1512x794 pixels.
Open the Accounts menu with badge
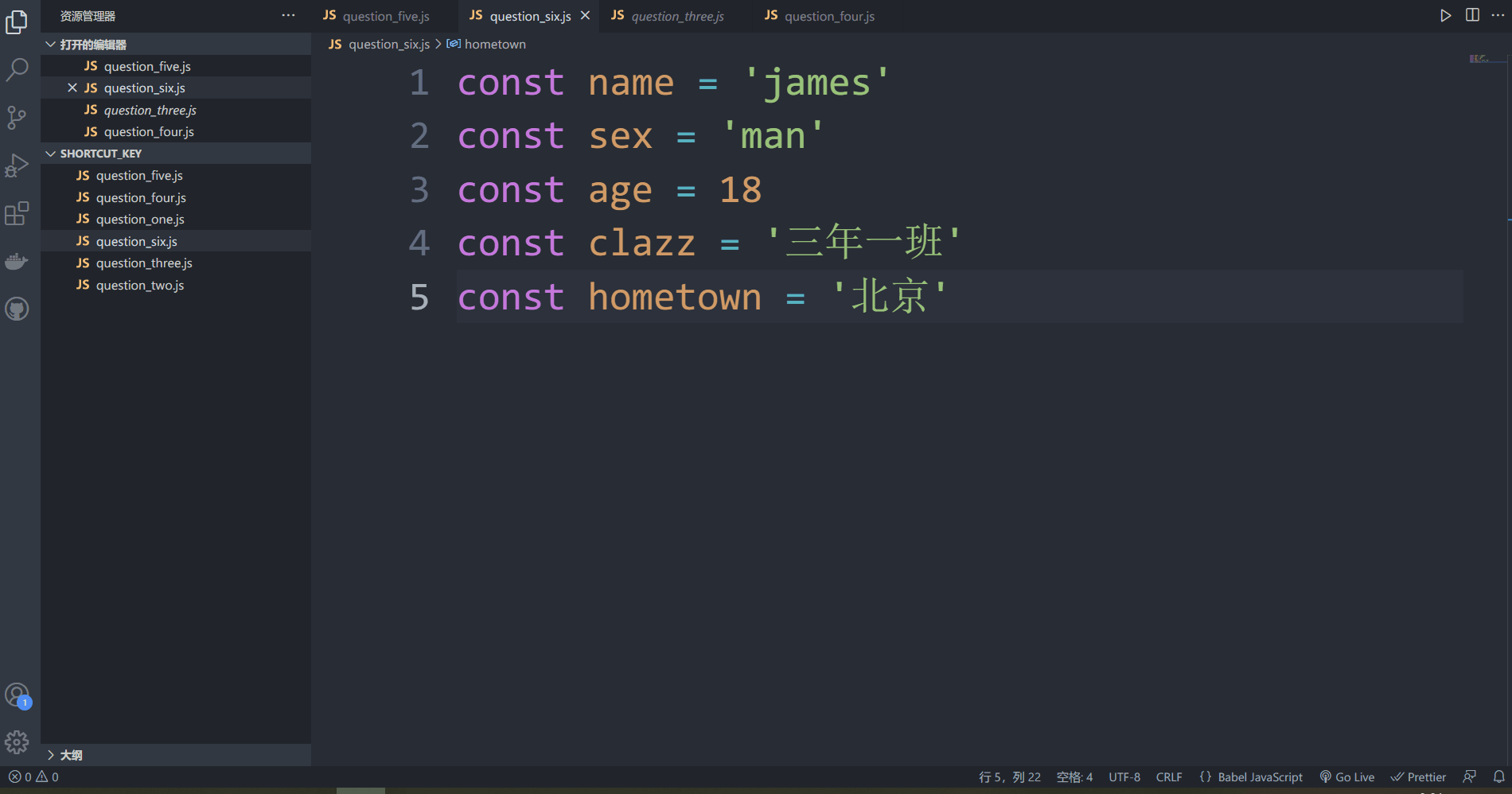coord(17,695)
